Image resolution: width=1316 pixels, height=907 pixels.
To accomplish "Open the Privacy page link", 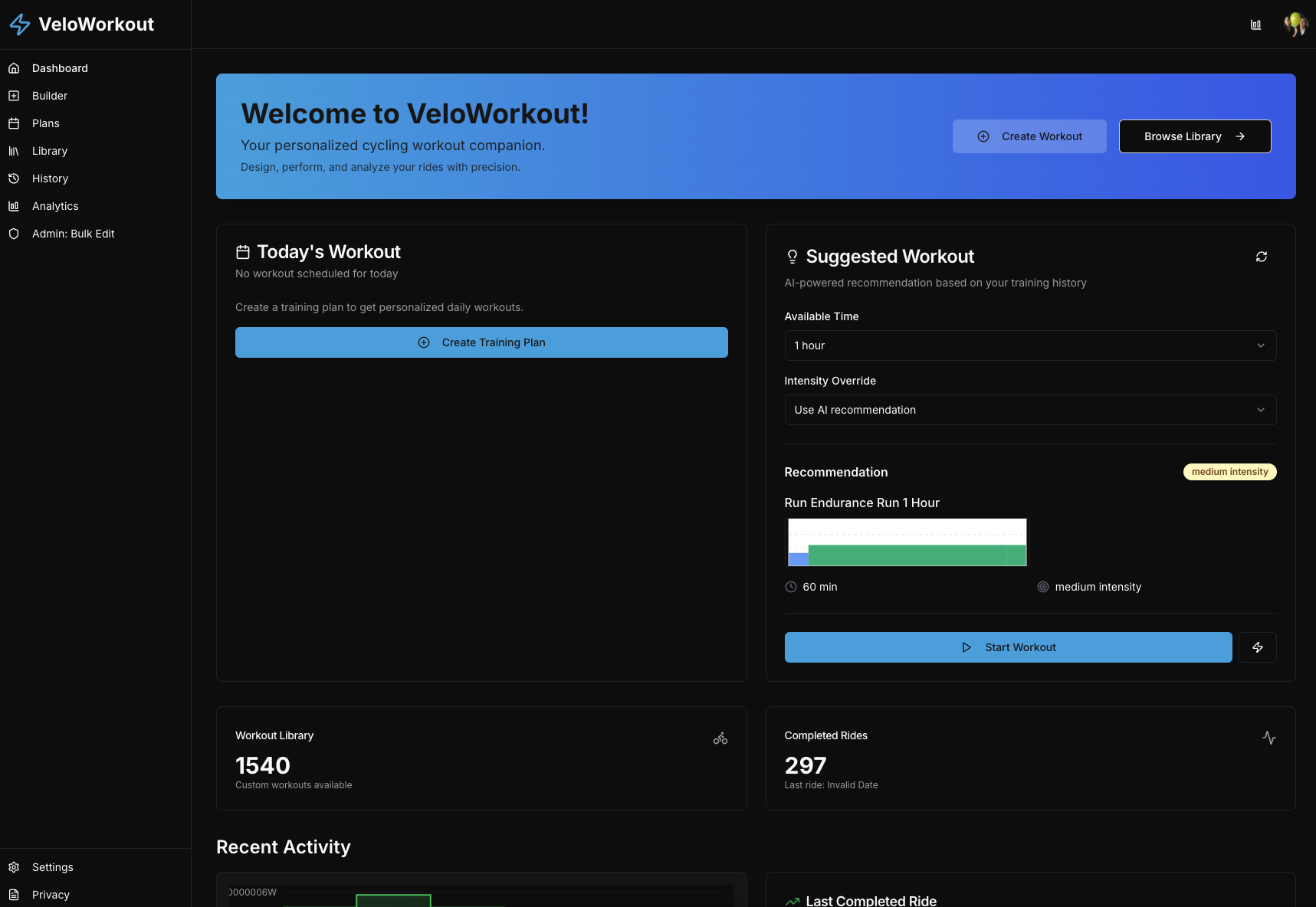I will click(x=50, y=894).
